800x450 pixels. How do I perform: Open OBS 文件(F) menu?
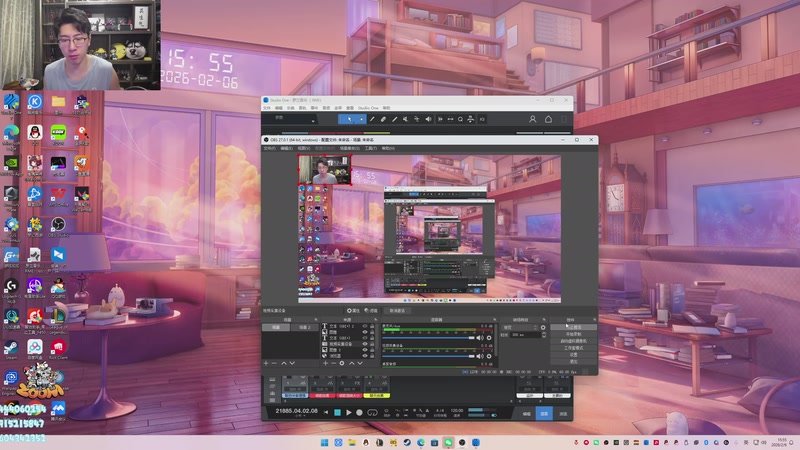[269, 148]
